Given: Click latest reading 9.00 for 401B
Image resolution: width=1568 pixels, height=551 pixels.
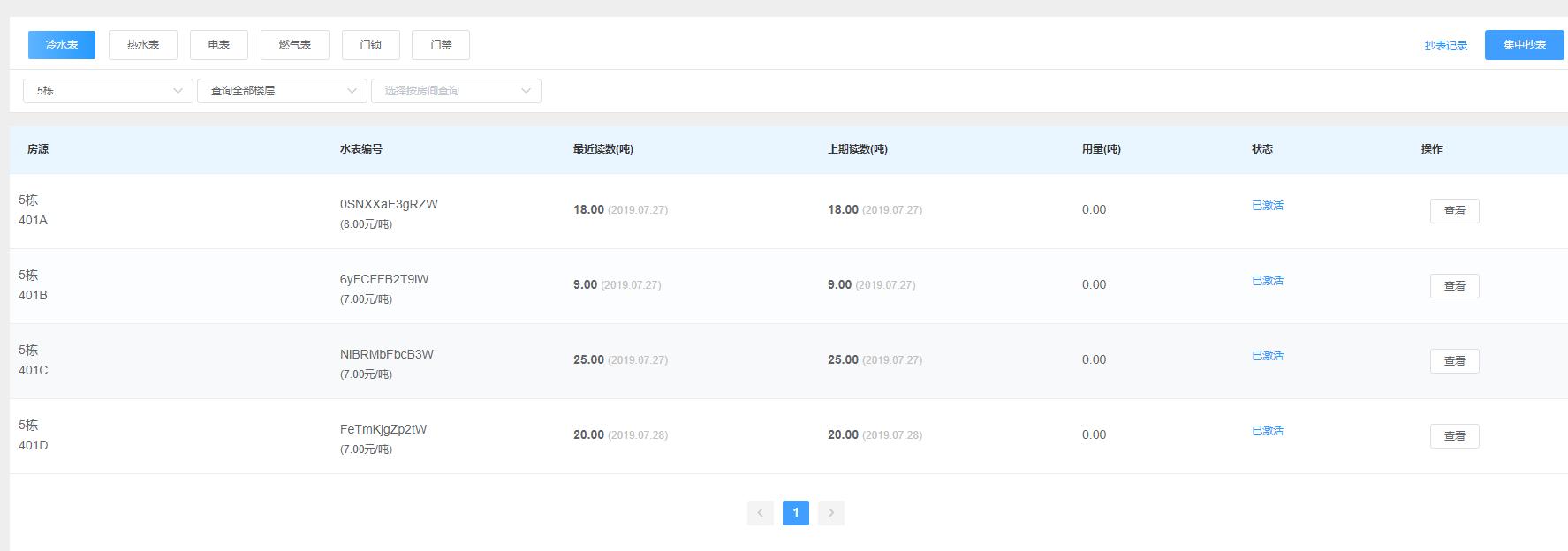Looking at the screenshot, I should pos(586,284).
